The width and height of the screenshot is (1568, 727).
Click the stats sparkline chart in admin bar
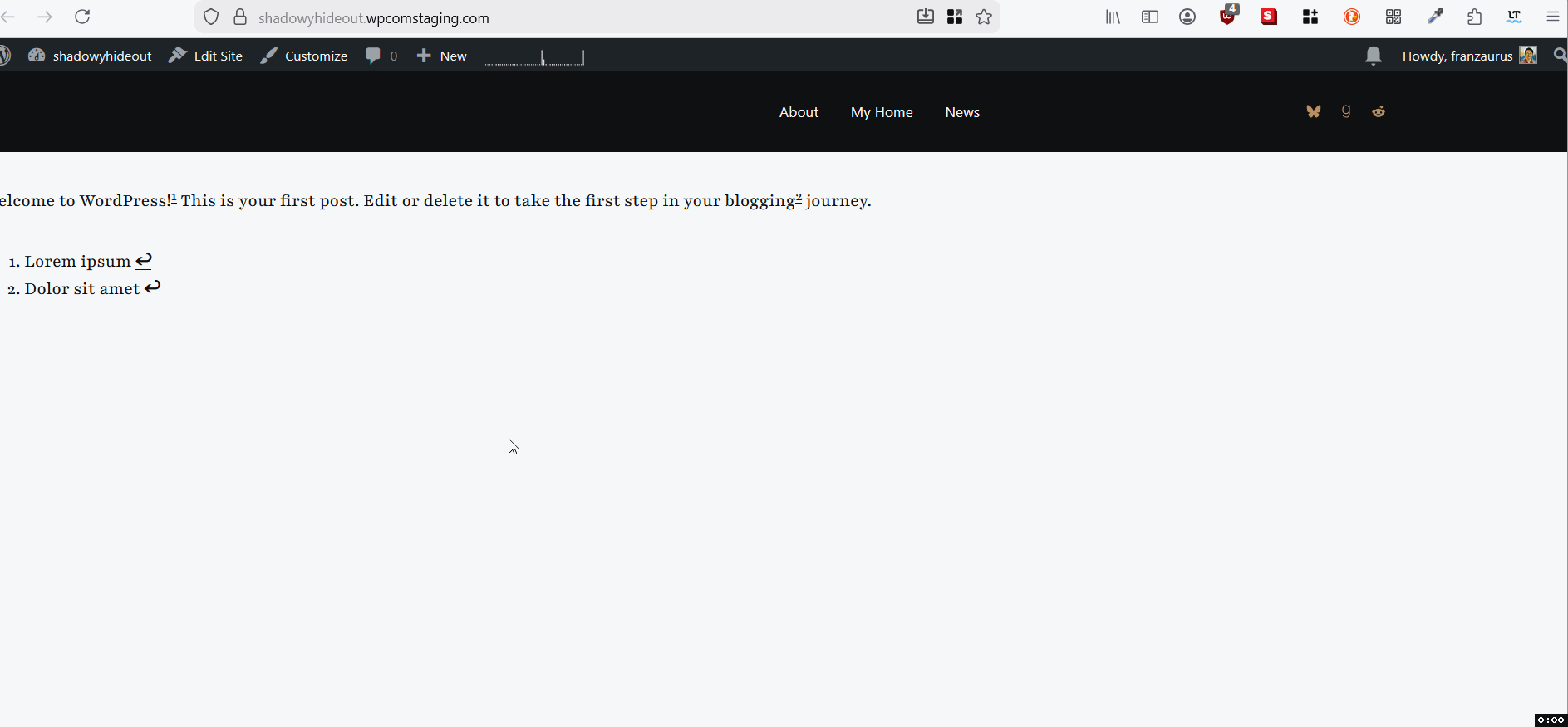click(534, 56)
